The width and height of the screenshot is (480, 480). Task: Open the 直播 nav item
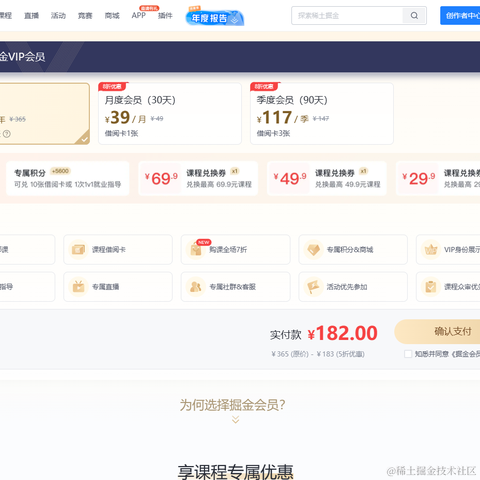click(x=31, y=15)
